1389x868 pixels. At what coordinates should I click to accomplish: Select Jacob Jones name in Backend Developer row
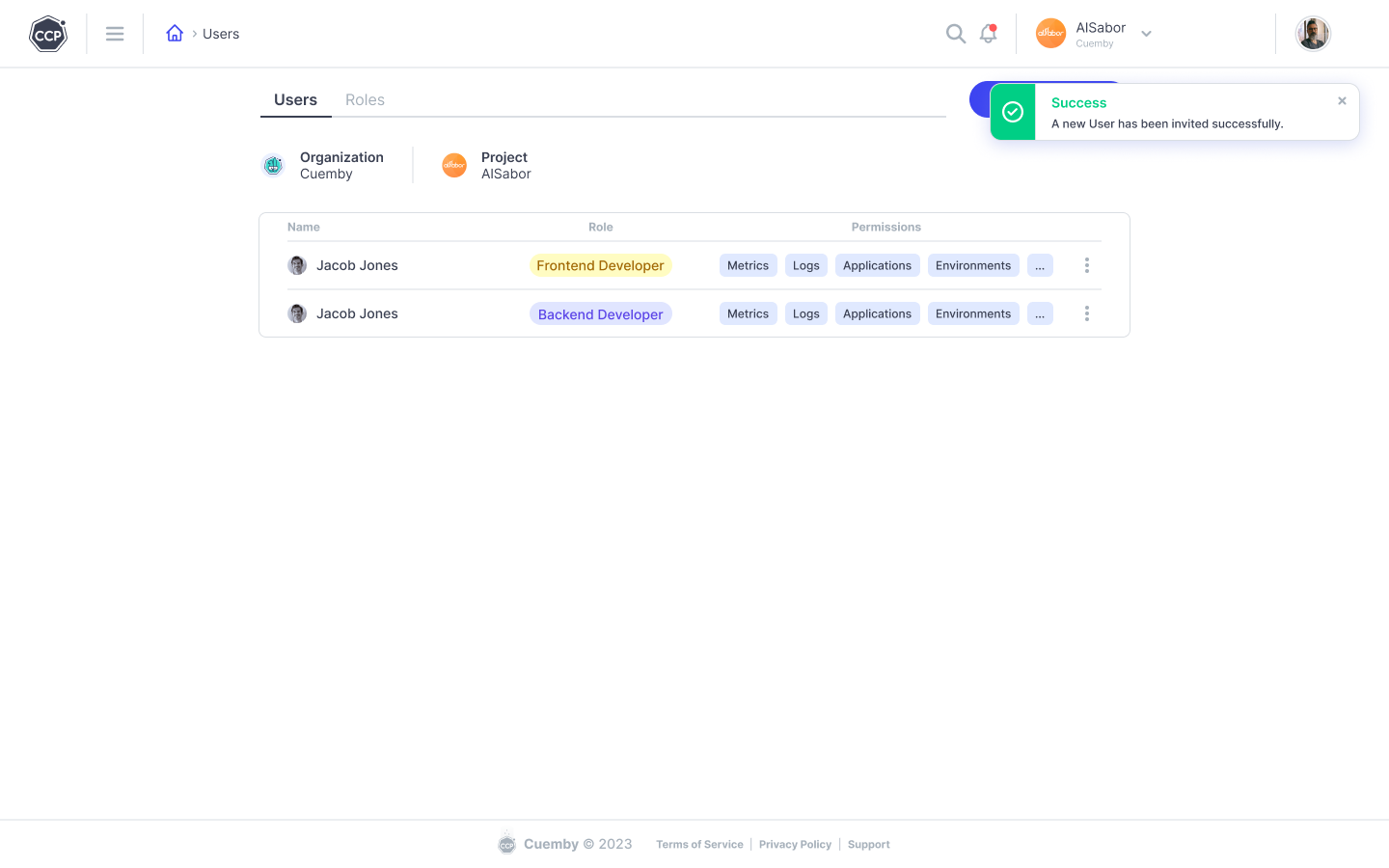(x=357, y=313)
